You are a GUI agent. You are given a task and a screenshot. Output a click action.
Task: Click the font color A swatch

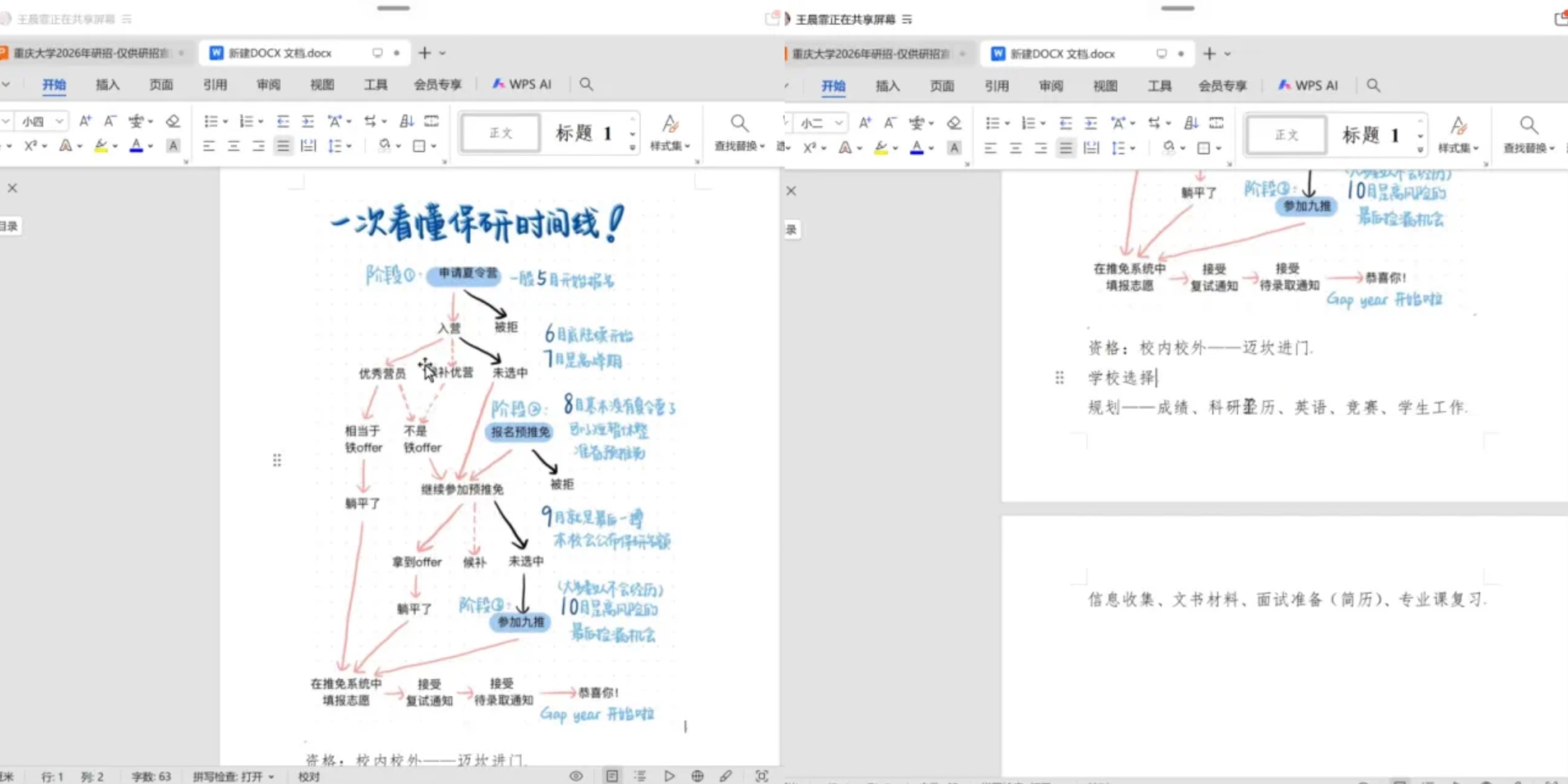click(x=136, y=146)
